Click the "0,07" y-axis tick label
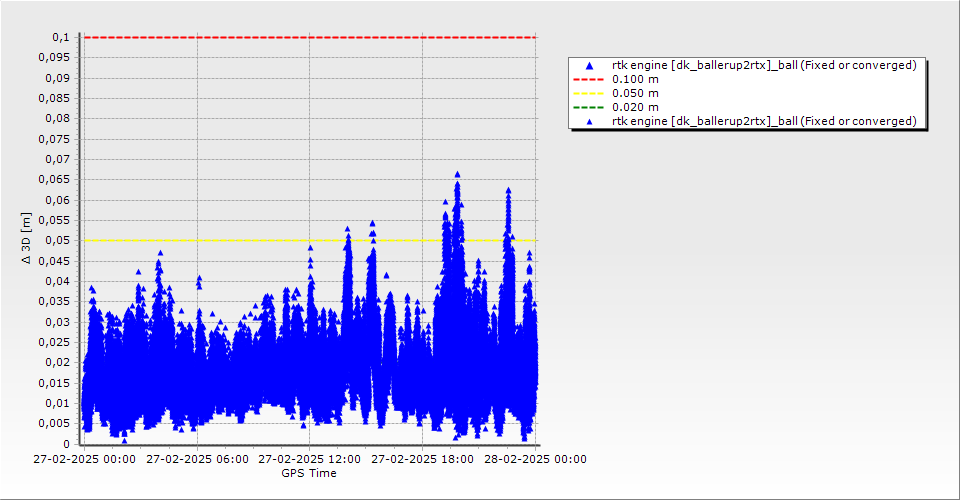This screenshot has width=960, height=500. point(58,159)
